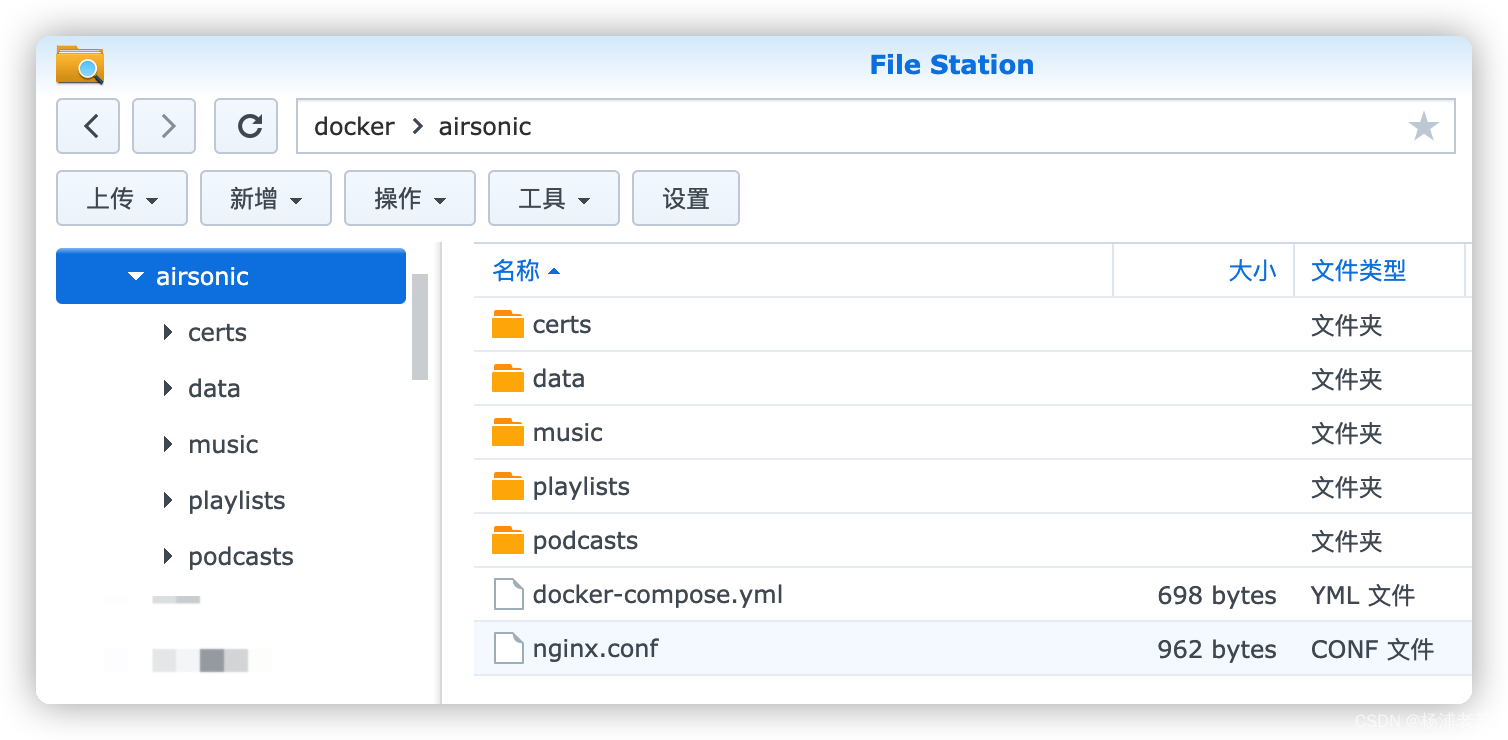Open the 新增 create dropdown
Image resolution: width=1508 pixels, height=740 pixels.
coord(266,198)
